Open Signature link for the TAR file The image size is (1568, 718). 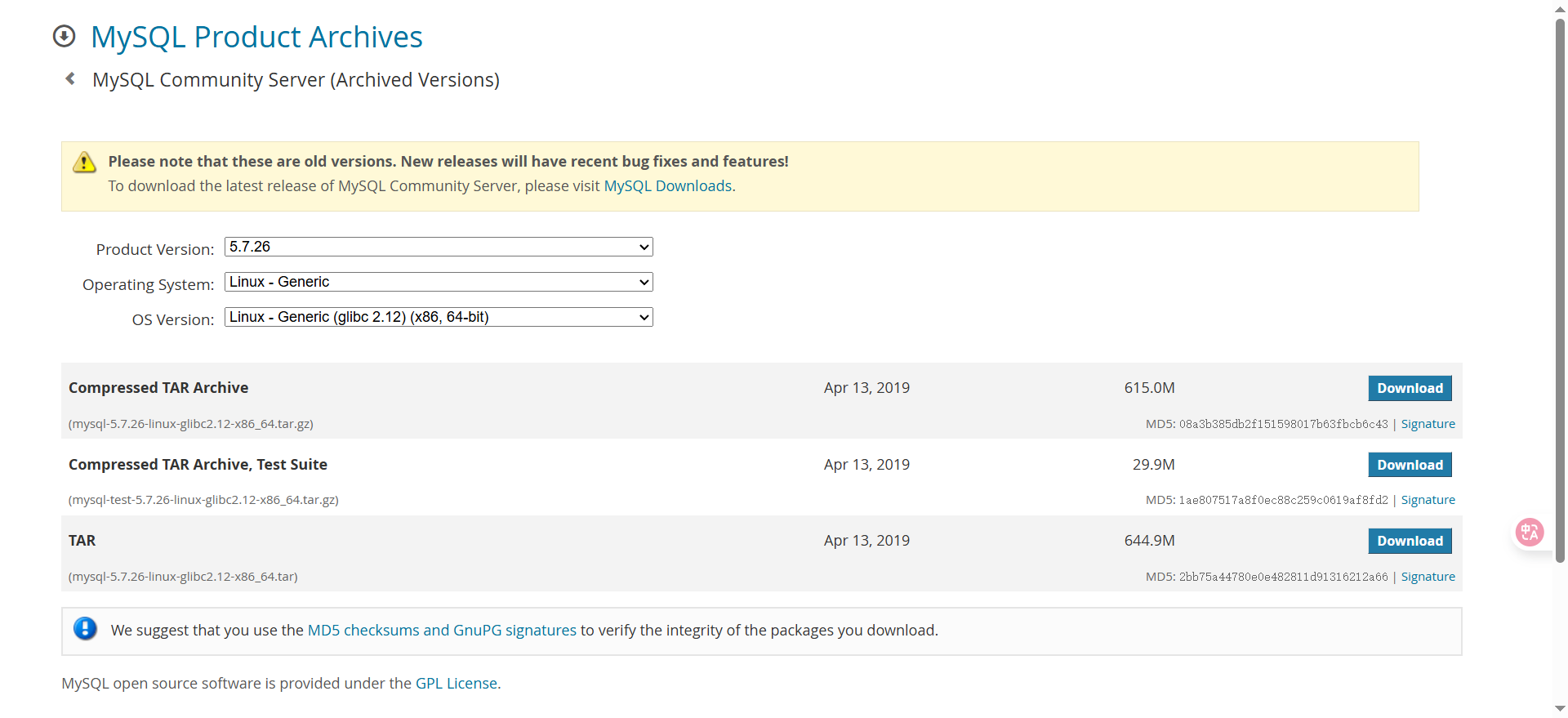coord(1428,577)
